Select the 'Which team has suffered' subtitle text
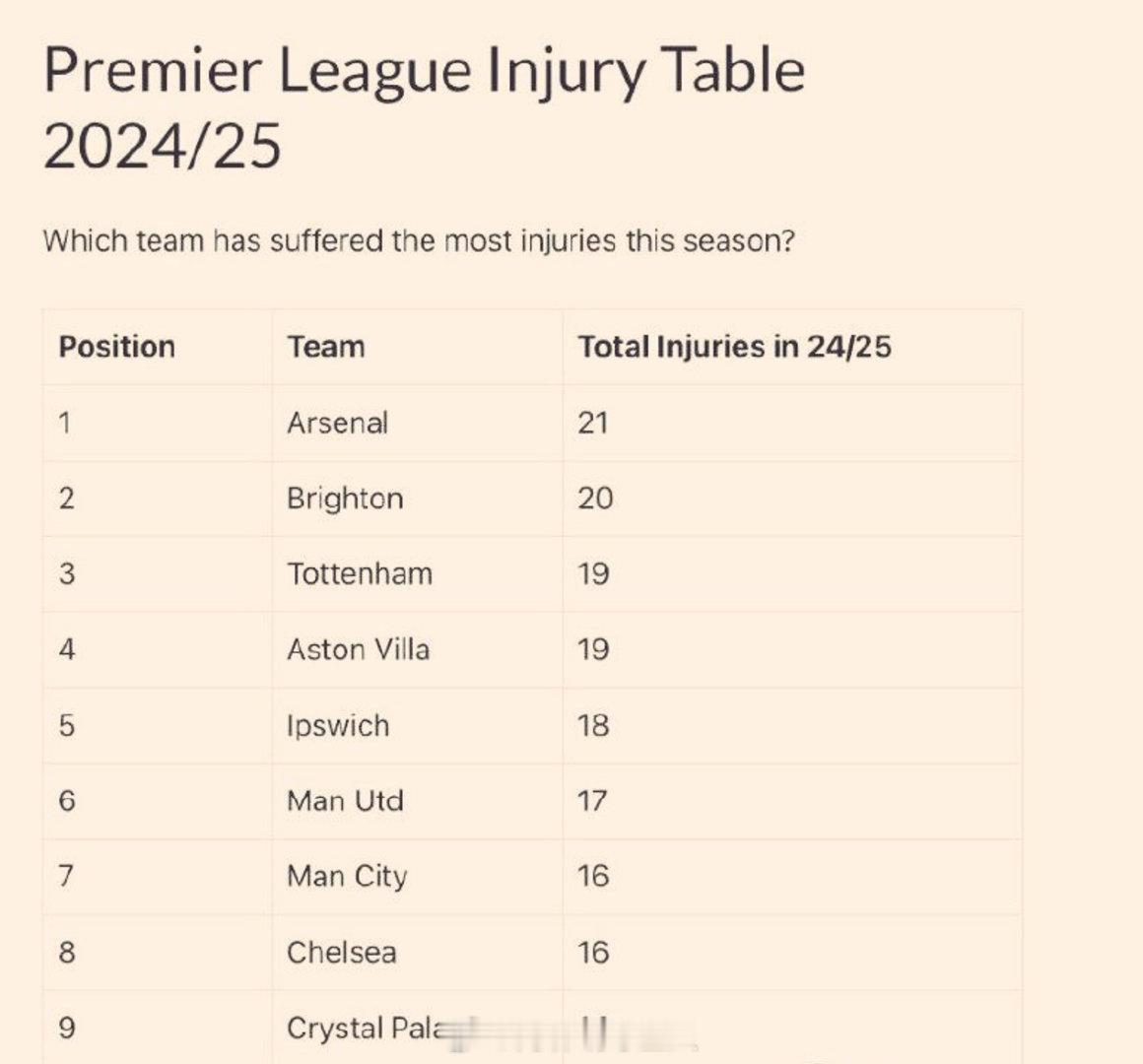The width and height of the screenshot is (1143, 1064). pos(419,240)
